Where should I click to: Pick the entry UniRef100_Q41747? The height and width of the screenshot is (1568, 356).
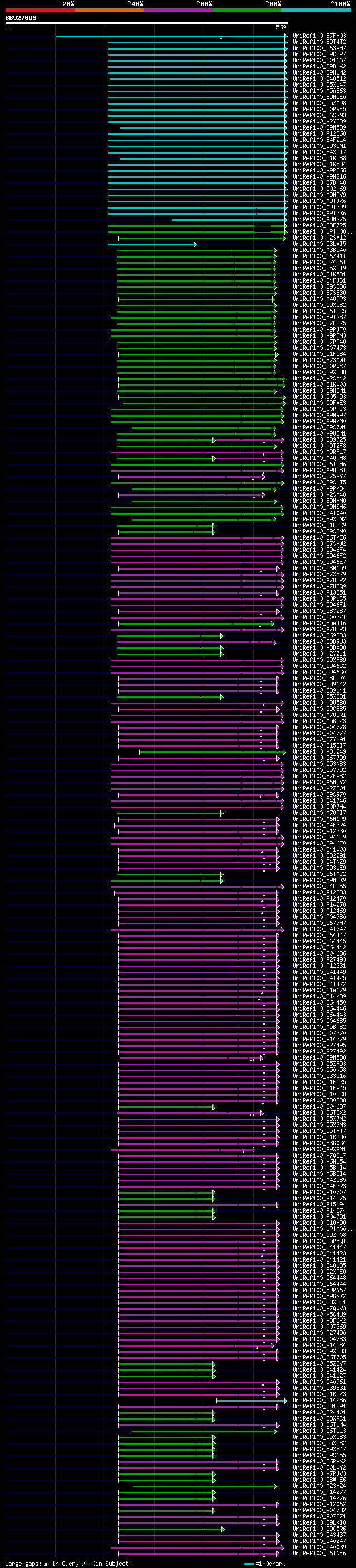click(x=319, y=929)
